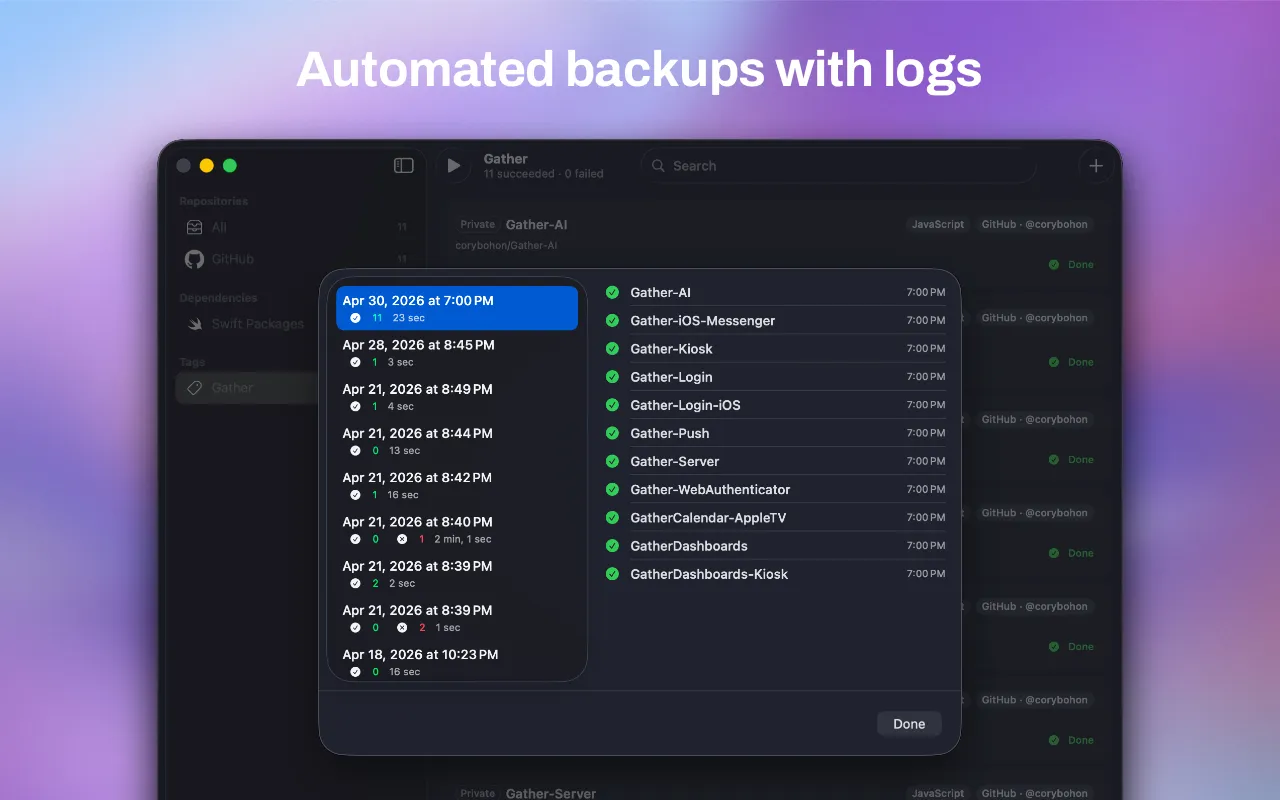Click the status icon for Gather-WebAuthenticator
This screenshot has height=800, width=1280.
pyautogui.click(x=612, y=489)
